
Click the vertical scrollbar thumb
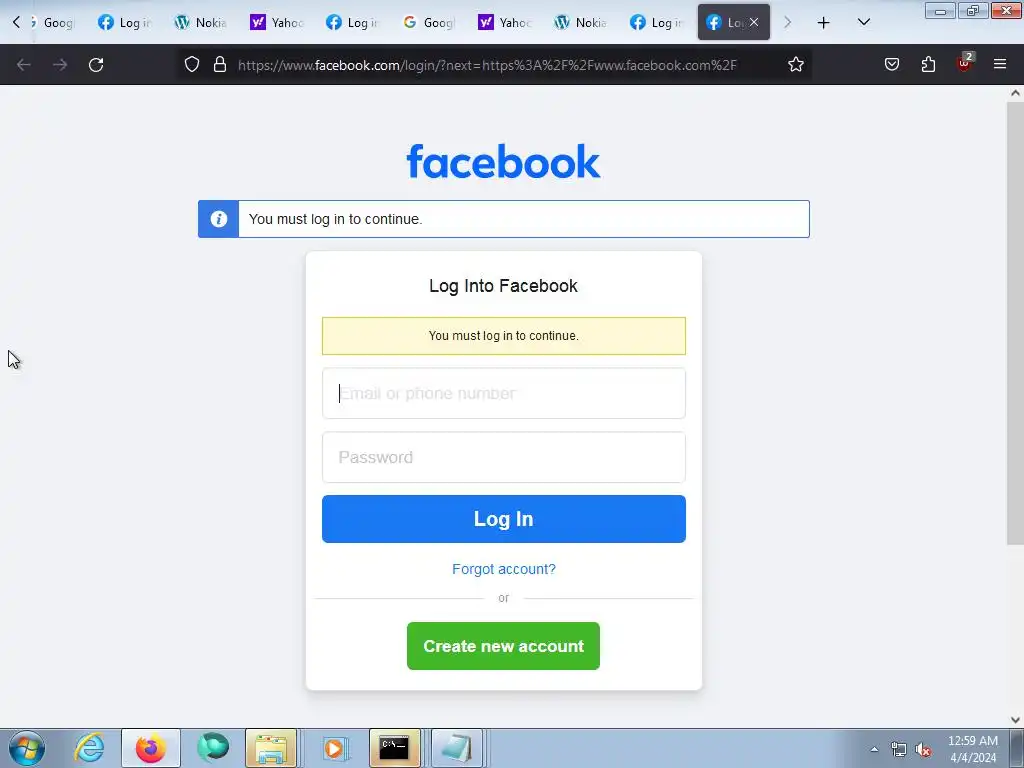[1015, 323]
